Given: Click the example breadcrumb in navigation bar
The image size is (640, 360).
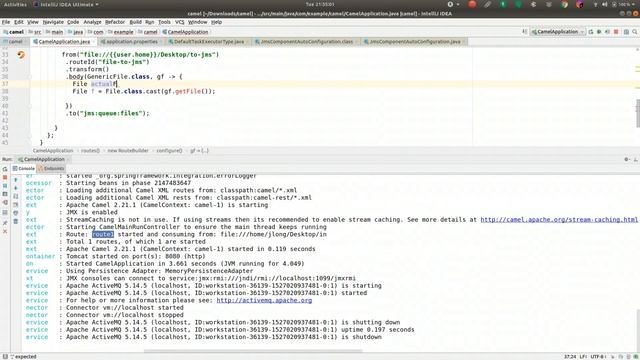Looking at the screenshot, I should (x=123, y=32).
